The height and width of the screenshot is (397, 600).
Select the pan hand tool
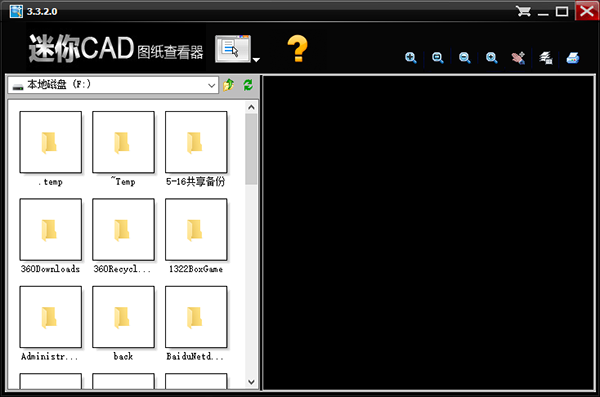[x=518, y=58]
